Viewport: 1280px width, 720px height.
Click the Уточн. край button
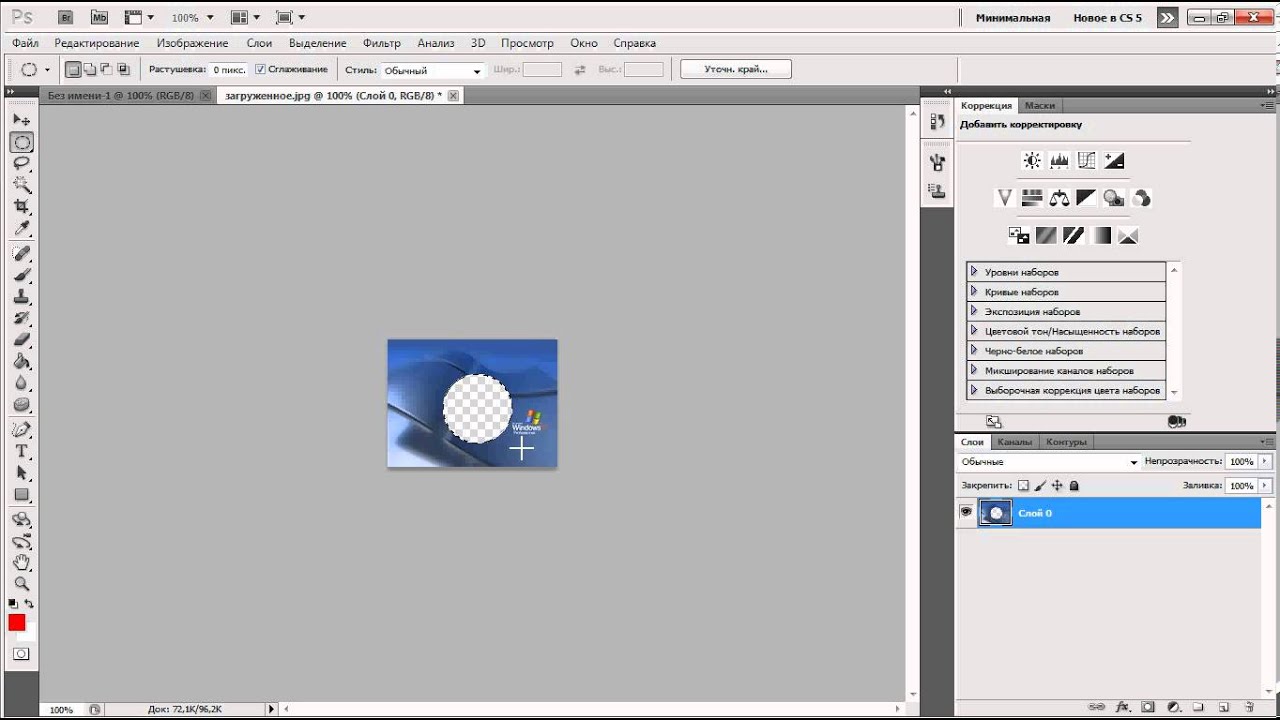pyautogui.click(x=736, y=69)
